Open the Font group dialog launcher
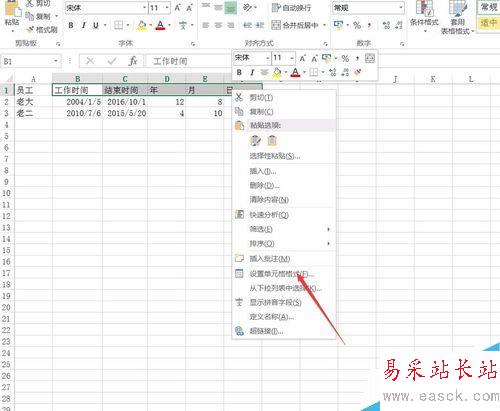This screenshot has height=411, width=500. [193, 44]
